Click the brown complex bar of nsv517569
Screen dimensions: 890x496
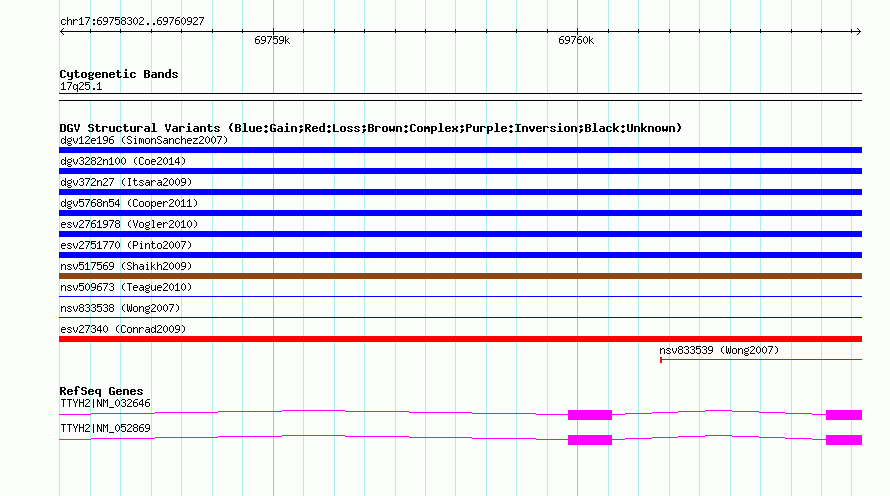pos(460,276)
